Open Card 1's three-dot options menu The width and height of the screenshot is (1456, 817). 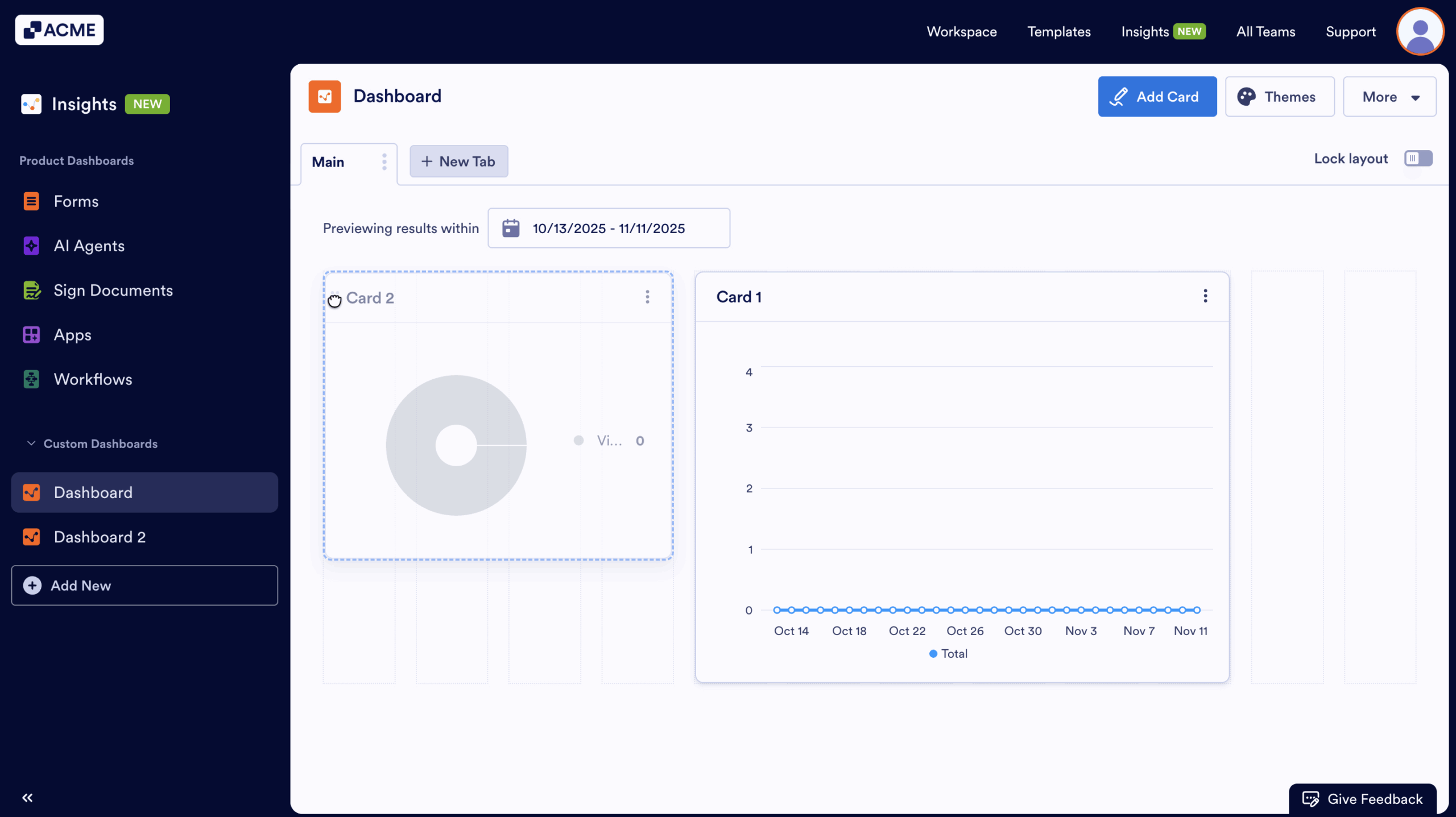pos(1205,296)
